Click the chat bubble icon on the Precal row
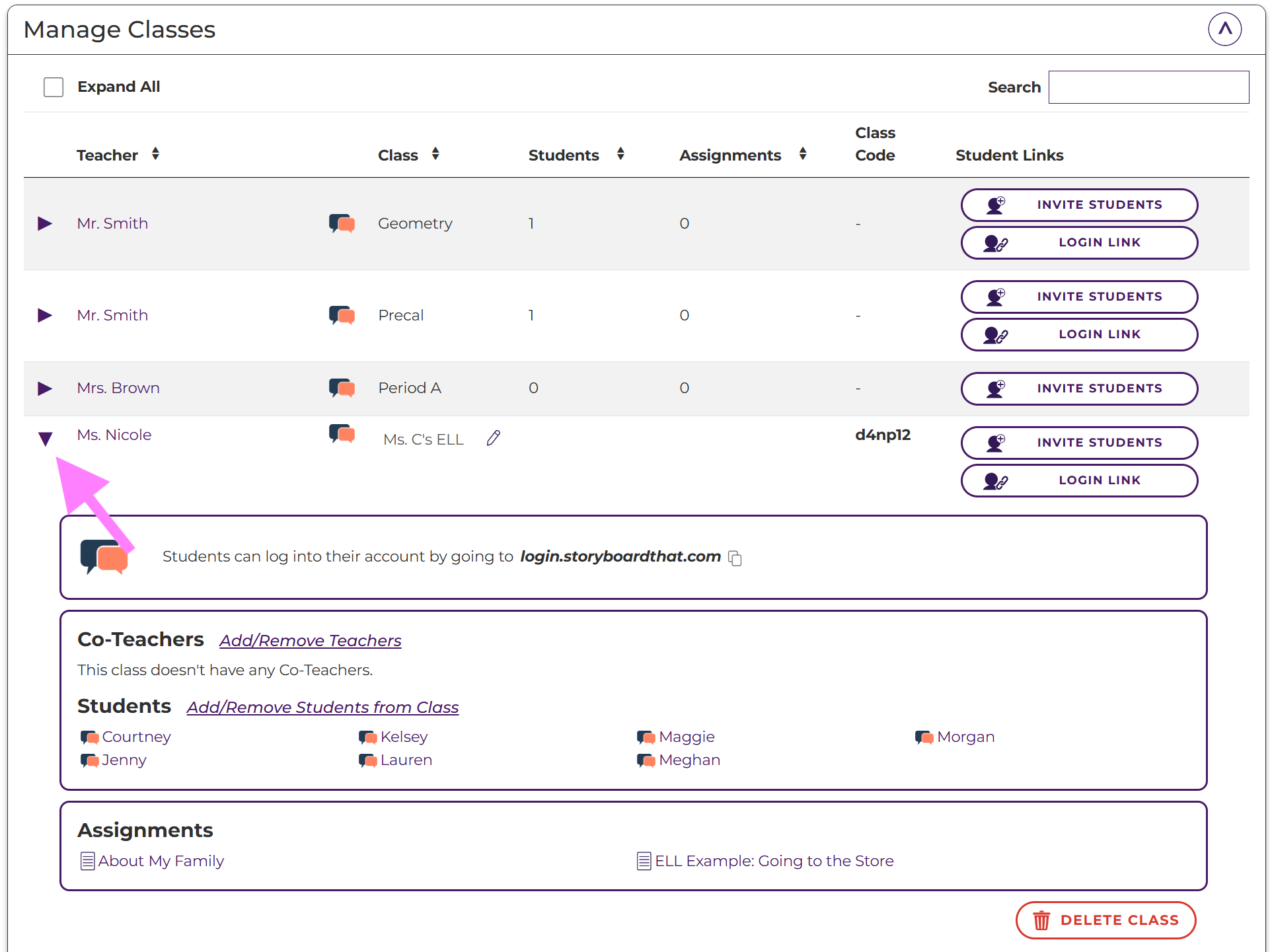 pyautogui.click(x=342, y=315)
